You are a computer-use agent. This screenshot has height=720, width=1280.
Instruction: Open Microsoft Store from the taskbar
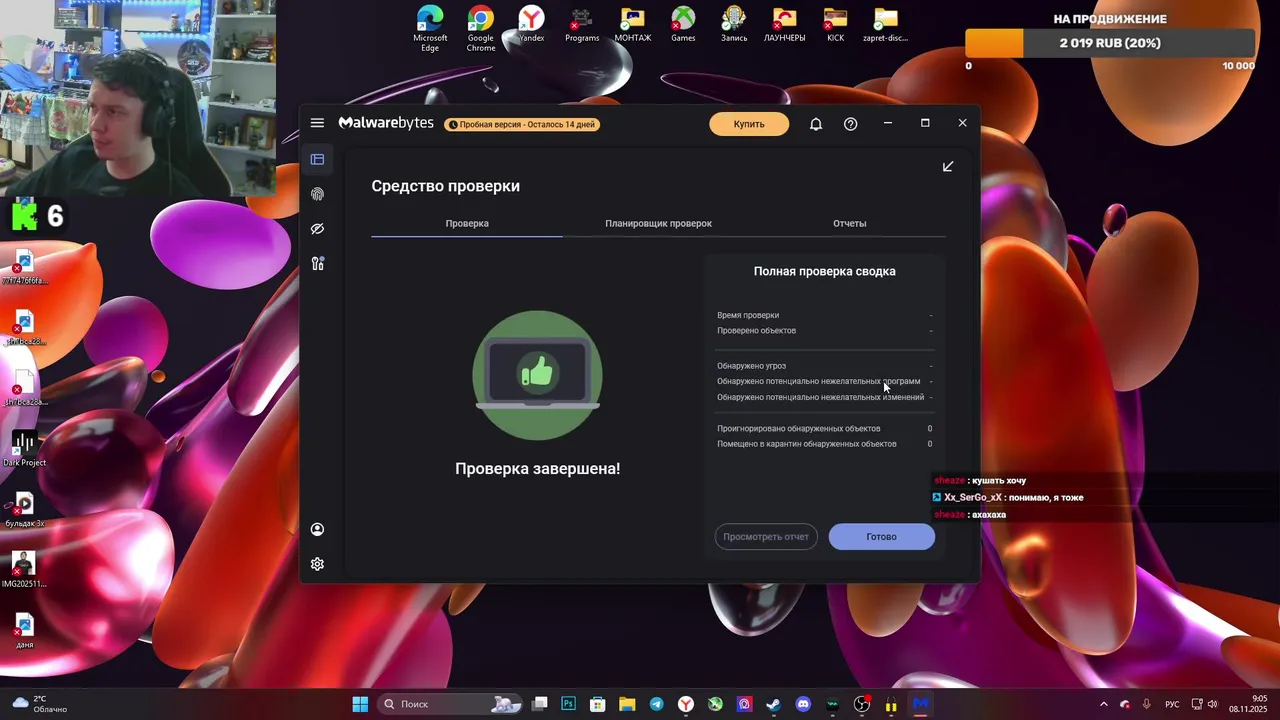click(x=597, y=704)
